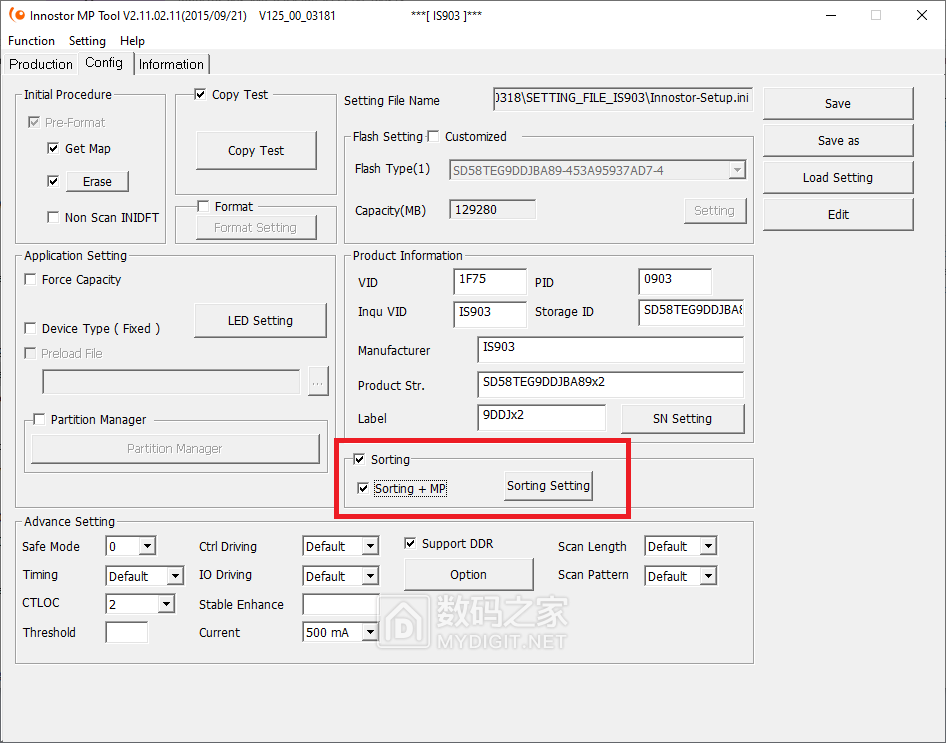The width and height of the screenshot is (946, 743).
Task: Open the LED Setting dialog
Action: pos(260,321)
